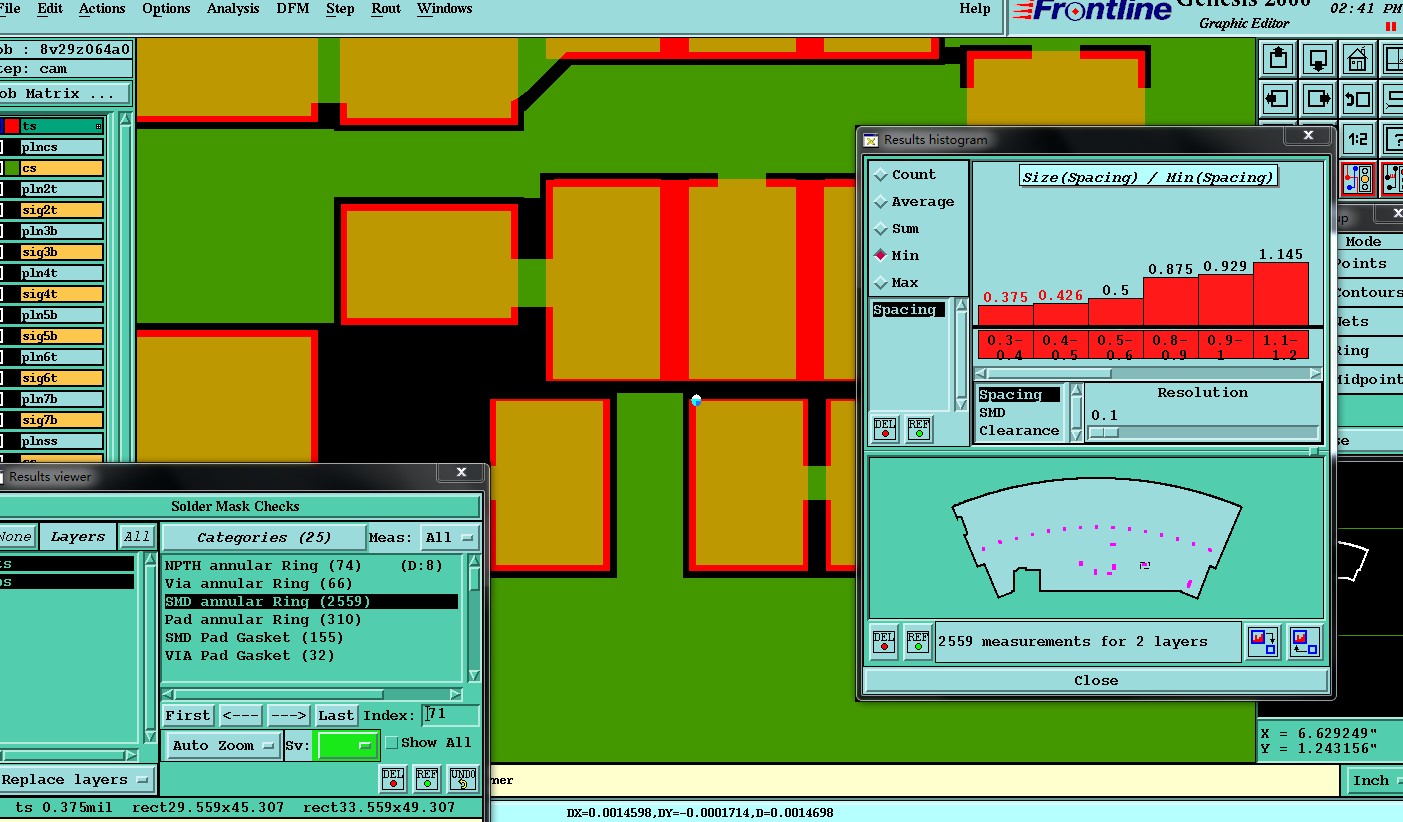Select Via annular Ring (66) category
Screen dimensions: 1403x822
pyautogui.click(x=258, y=584)
